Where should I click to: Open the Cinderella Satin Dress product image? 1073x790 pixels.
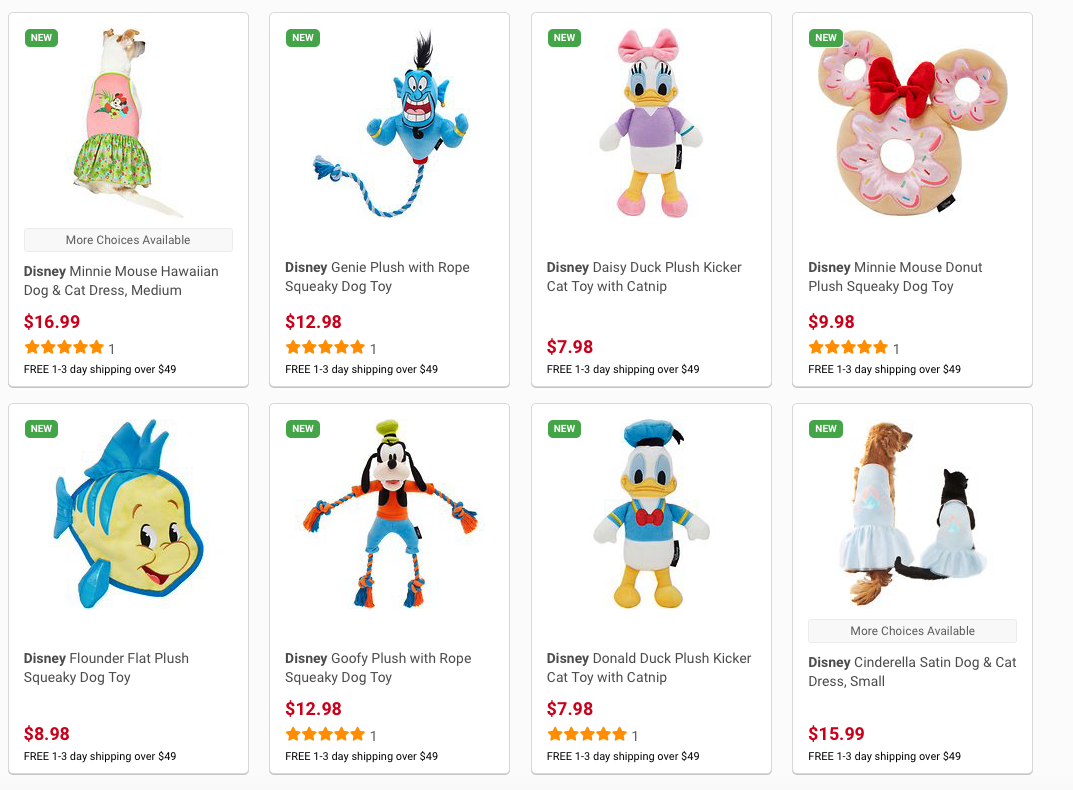pos(911,510)
